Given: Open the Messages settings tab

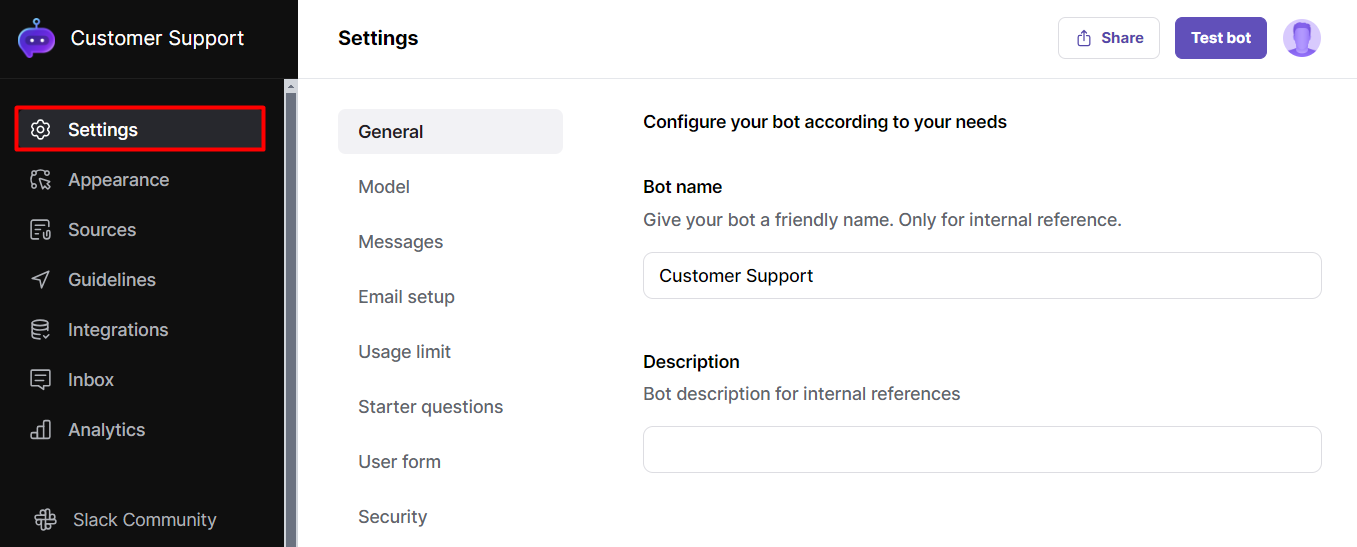Looking at the screenshot, I should tap(400, 242).
